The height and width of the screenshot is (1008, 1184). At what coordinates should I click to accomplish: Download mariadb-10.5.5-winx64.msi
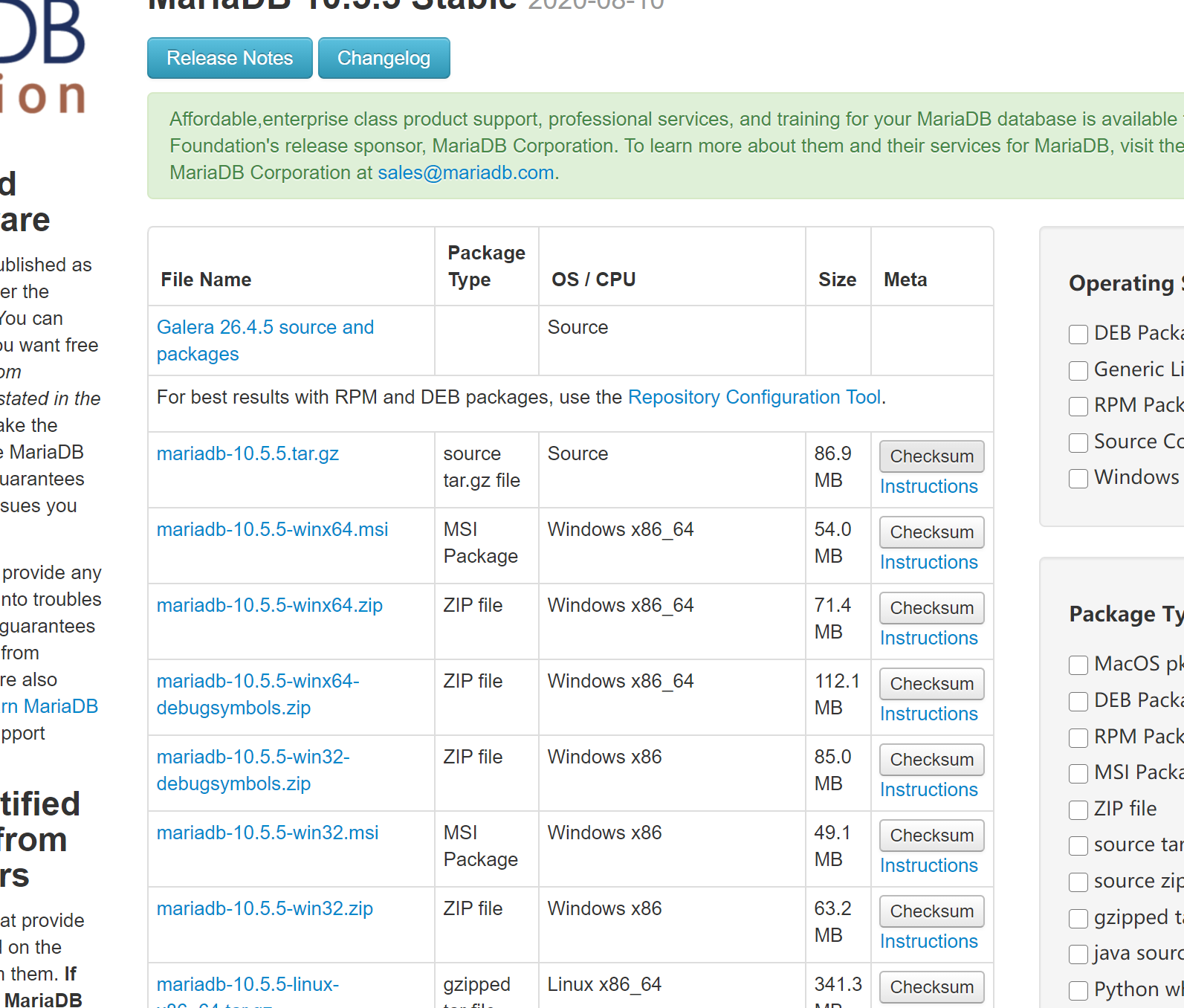click(272, 529)
